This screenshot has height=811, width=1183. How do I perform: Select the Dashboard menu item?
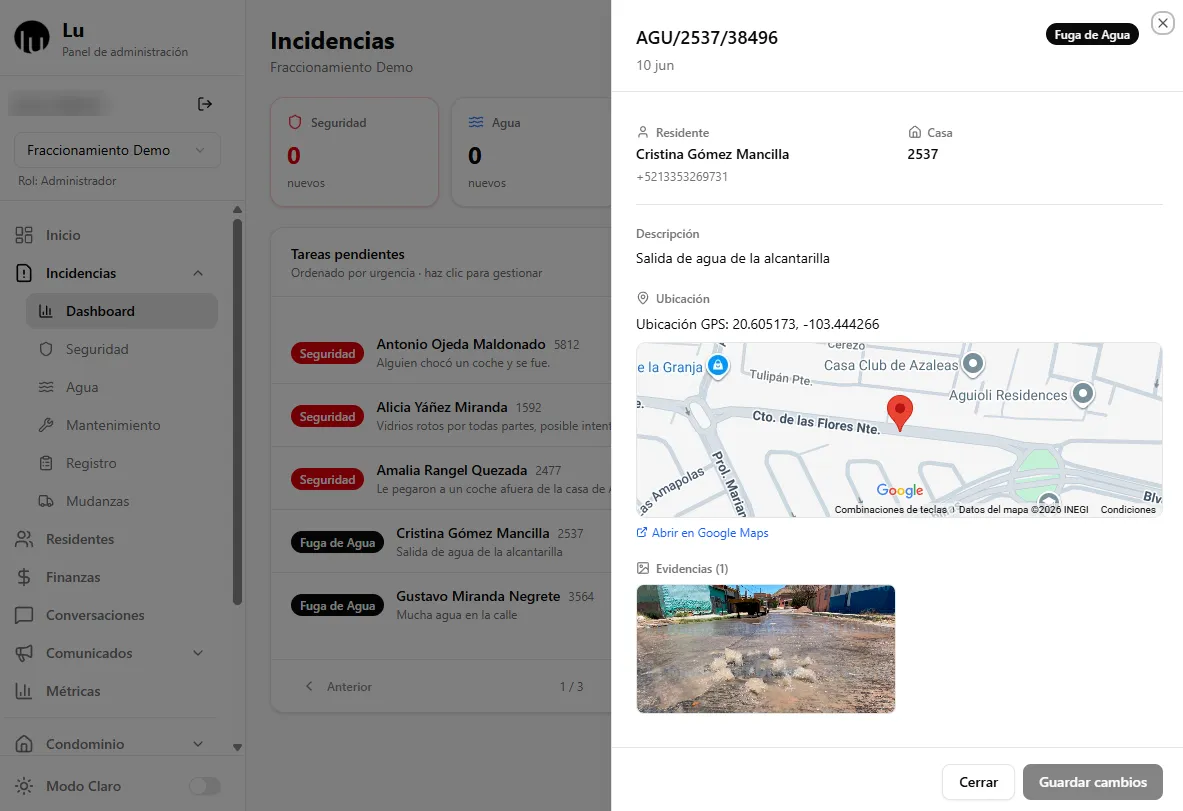pyautogui.click(x=122, y=311)
